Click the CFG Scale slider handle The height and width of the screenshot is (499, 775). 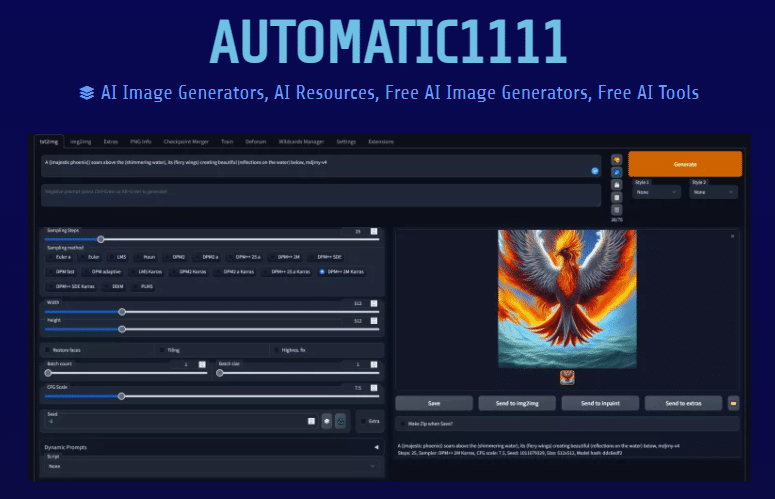pos(121,396)
